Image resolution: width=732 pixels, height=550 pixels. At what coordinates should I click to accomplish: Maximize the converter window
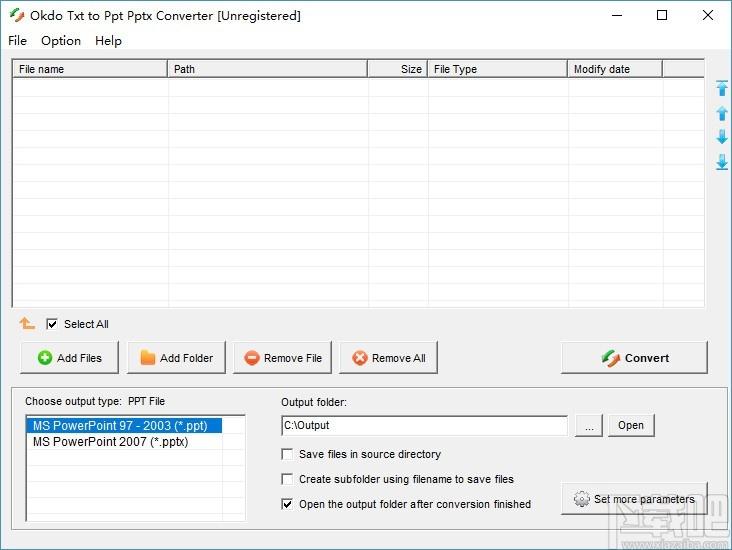662,15
